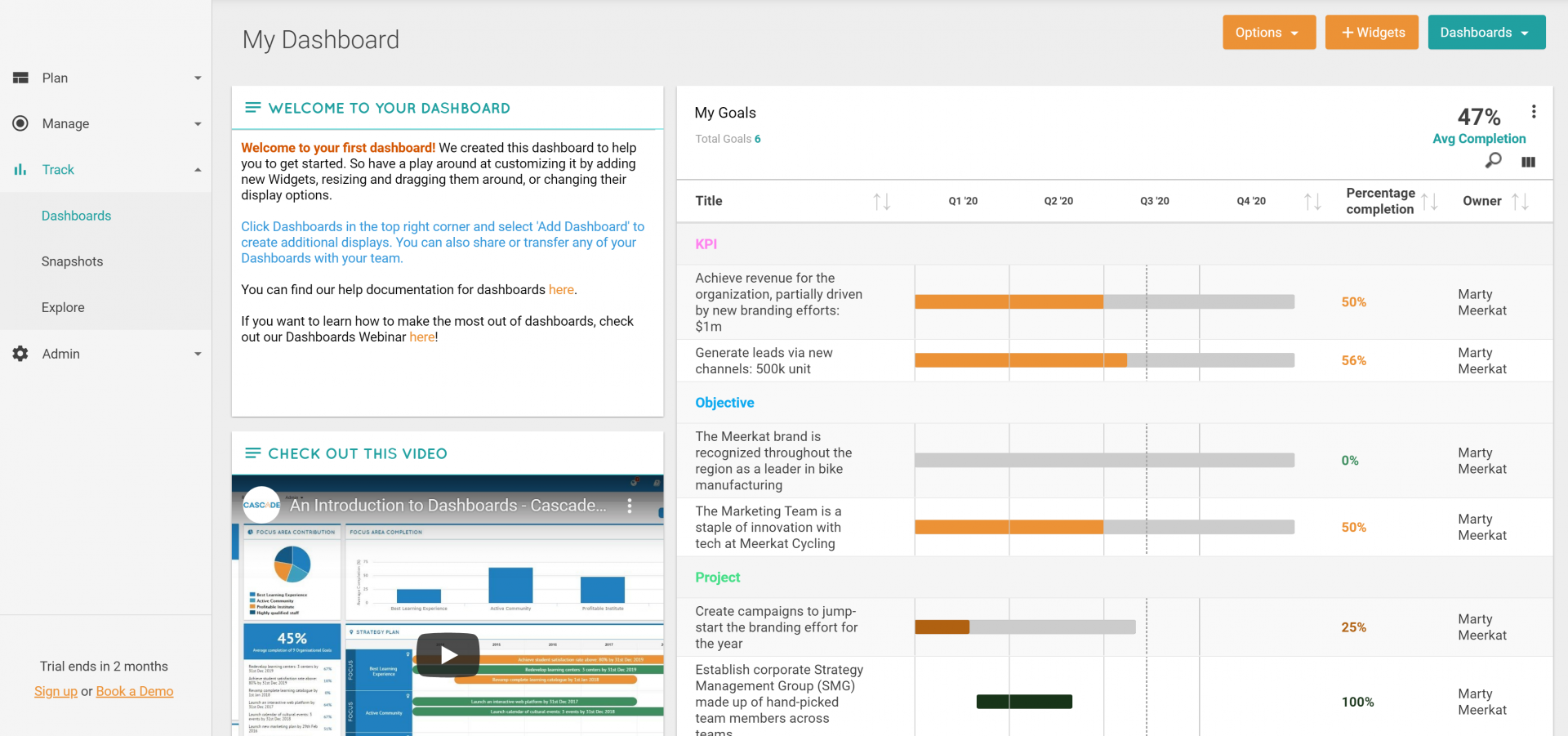Click the Project group heading
Screen dimensions: 1568x736
click(718, 578)
